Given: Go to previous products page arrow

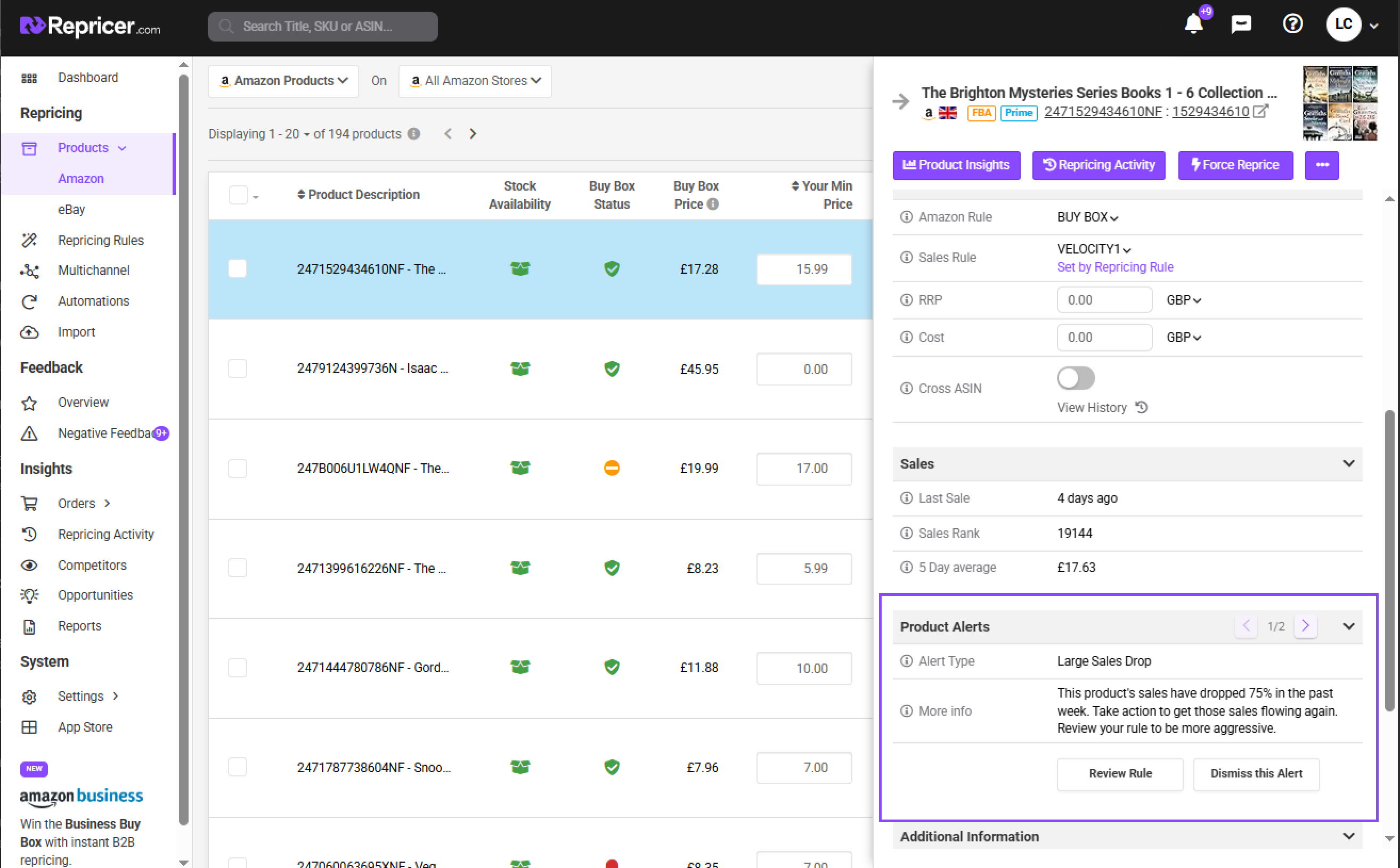Looking at the screenshot, I should coord(448,134).
